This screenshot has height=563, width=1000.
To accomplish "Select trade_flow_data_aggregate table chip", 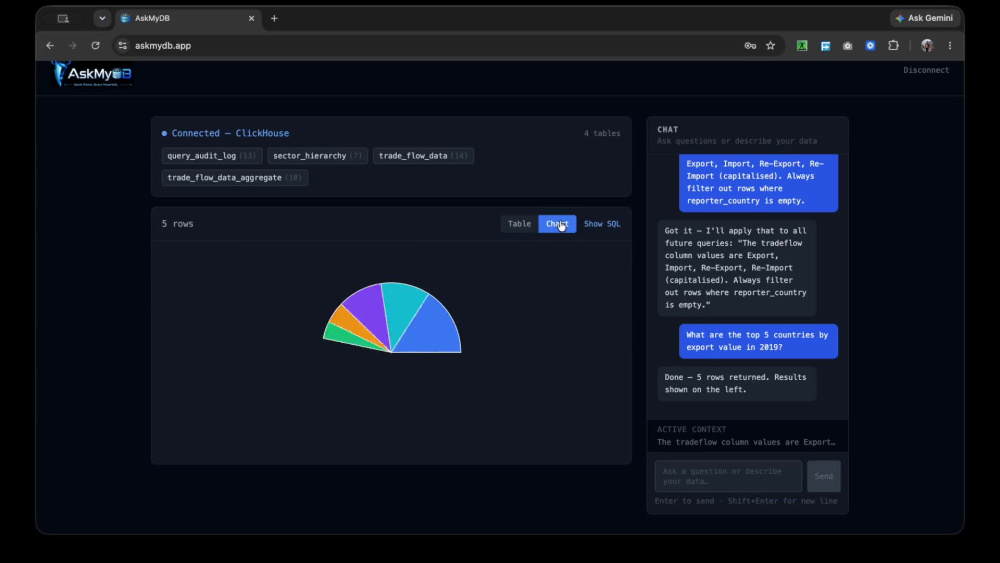I will pos(235,178).
